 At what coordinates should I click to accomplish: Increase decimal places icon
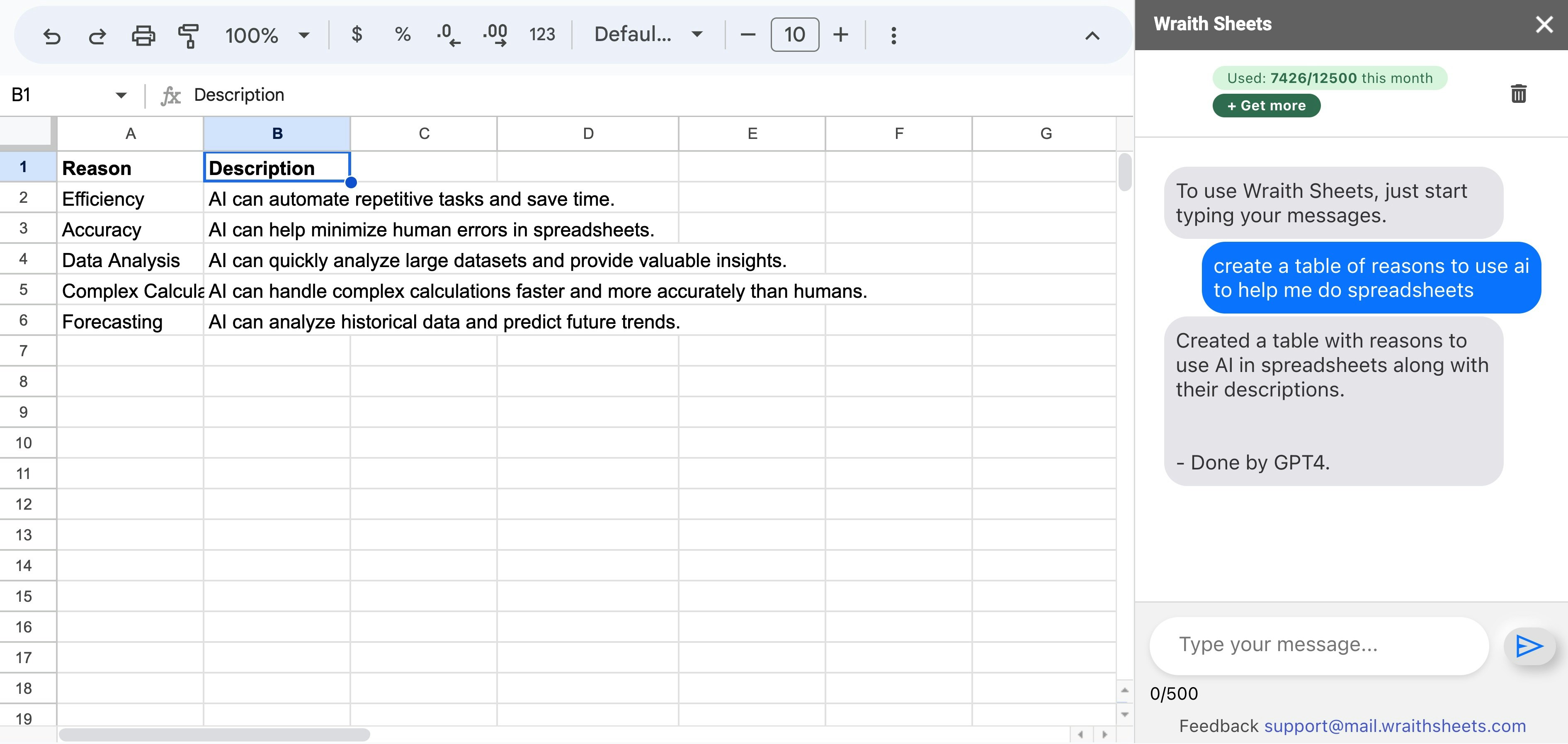tap(495, 35)
